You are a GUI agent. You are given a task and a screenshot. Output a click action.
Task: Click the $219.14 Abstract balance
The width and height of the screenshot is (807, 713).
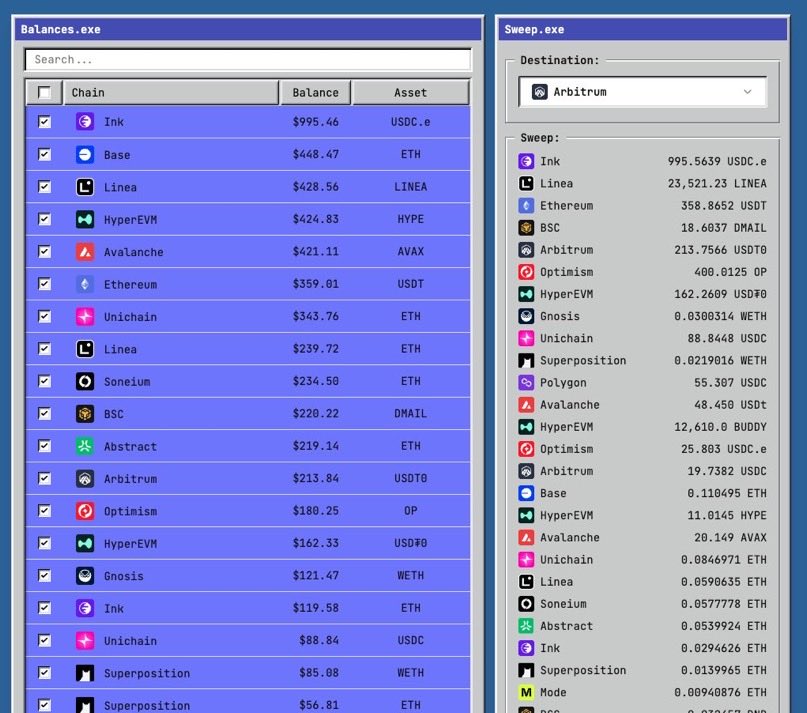click(x=315, y=446)
